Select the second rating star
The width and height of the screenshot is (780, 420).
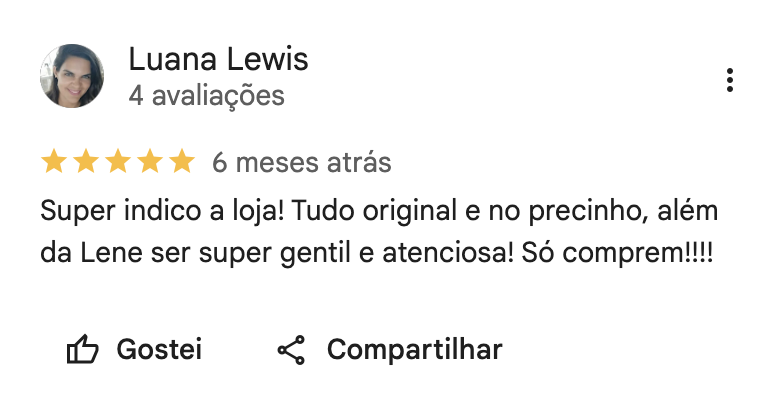86,161
